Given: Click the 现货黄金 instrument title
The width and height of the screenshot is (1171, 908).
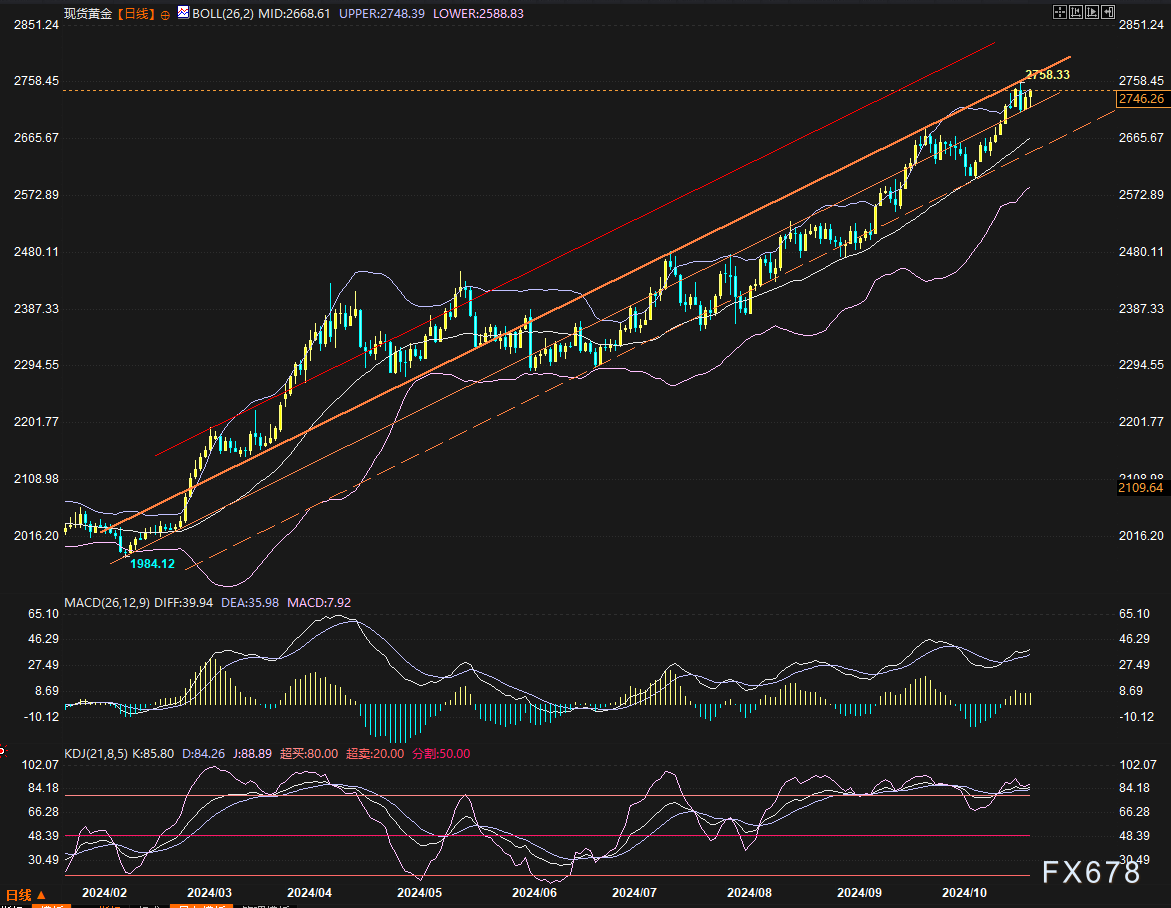Looking at the screenshot, I should coord(88,14).
